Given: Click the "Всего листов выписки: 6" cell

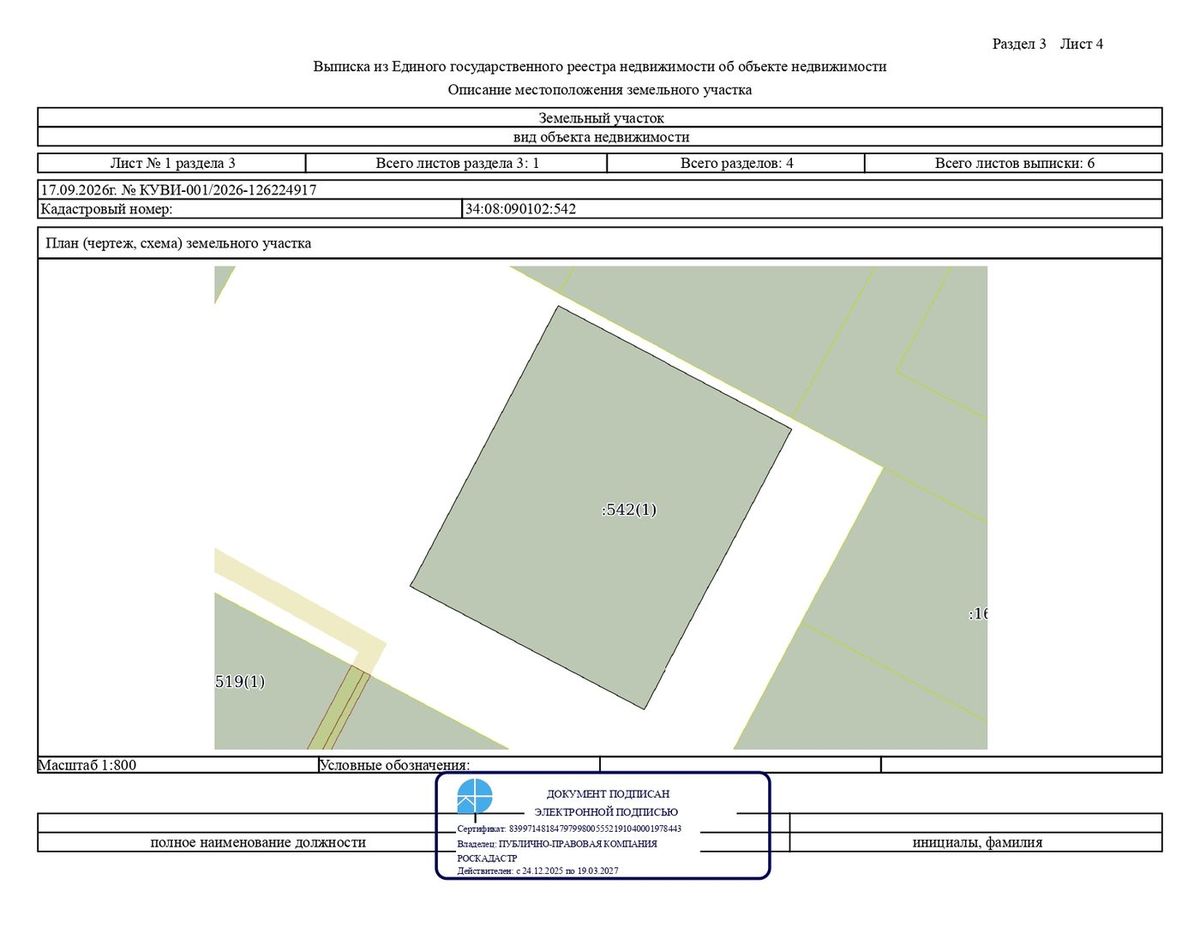Looking at the screenshot, I should pyautogui.click(x=1014, y=163).
